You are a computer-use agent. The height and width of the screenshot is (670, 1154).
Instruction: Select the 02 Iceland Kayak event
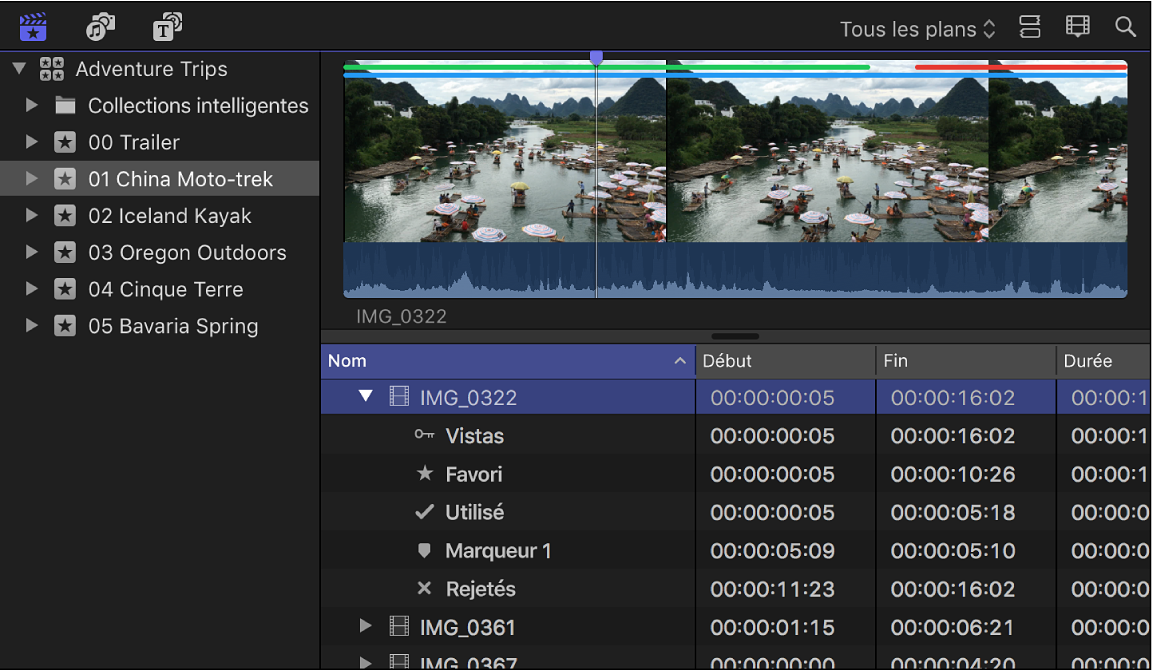[x=169, y=216]
